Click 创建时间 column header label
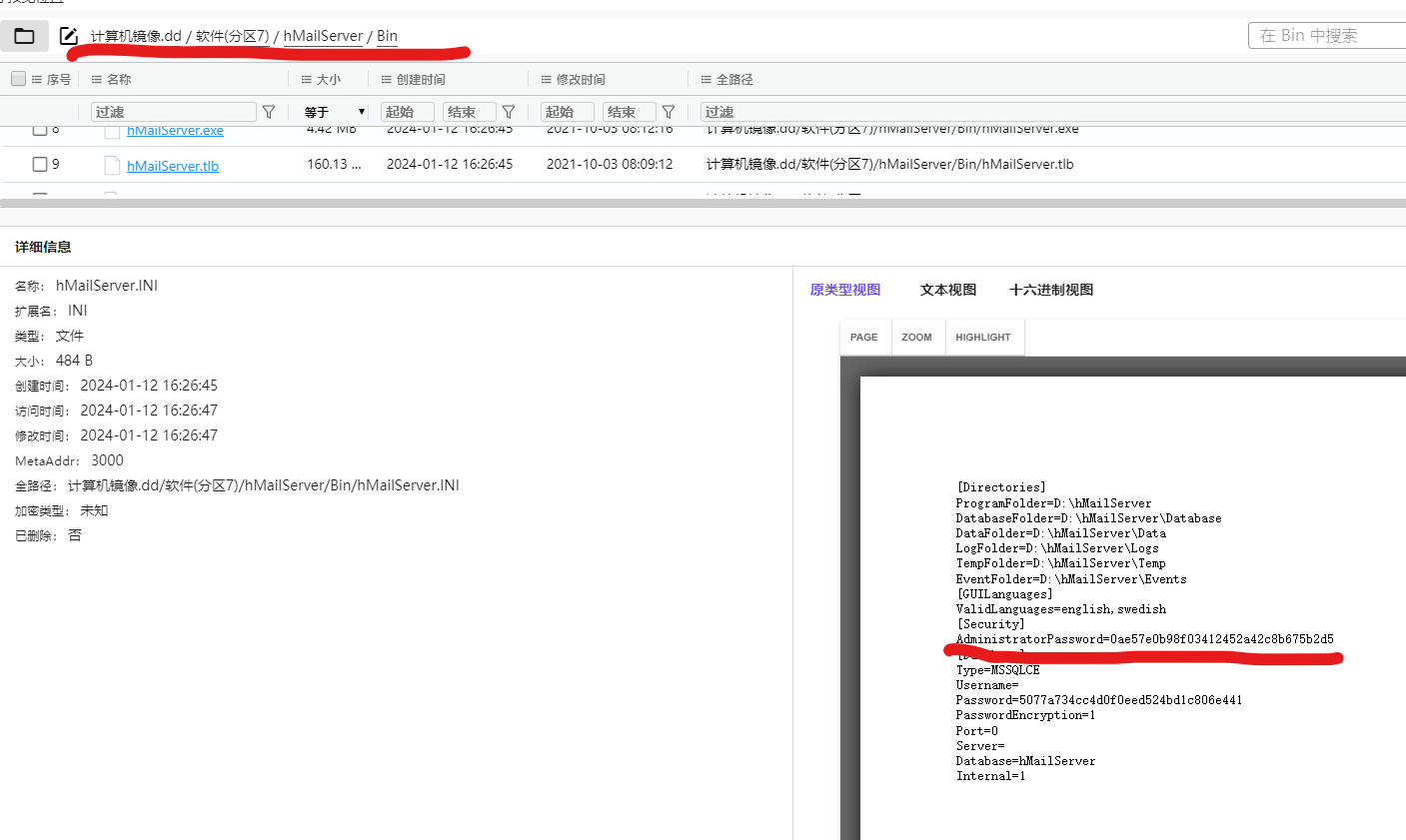This screenshot has width=1406, height=840. pyautogui.click(x=421, y=80)
